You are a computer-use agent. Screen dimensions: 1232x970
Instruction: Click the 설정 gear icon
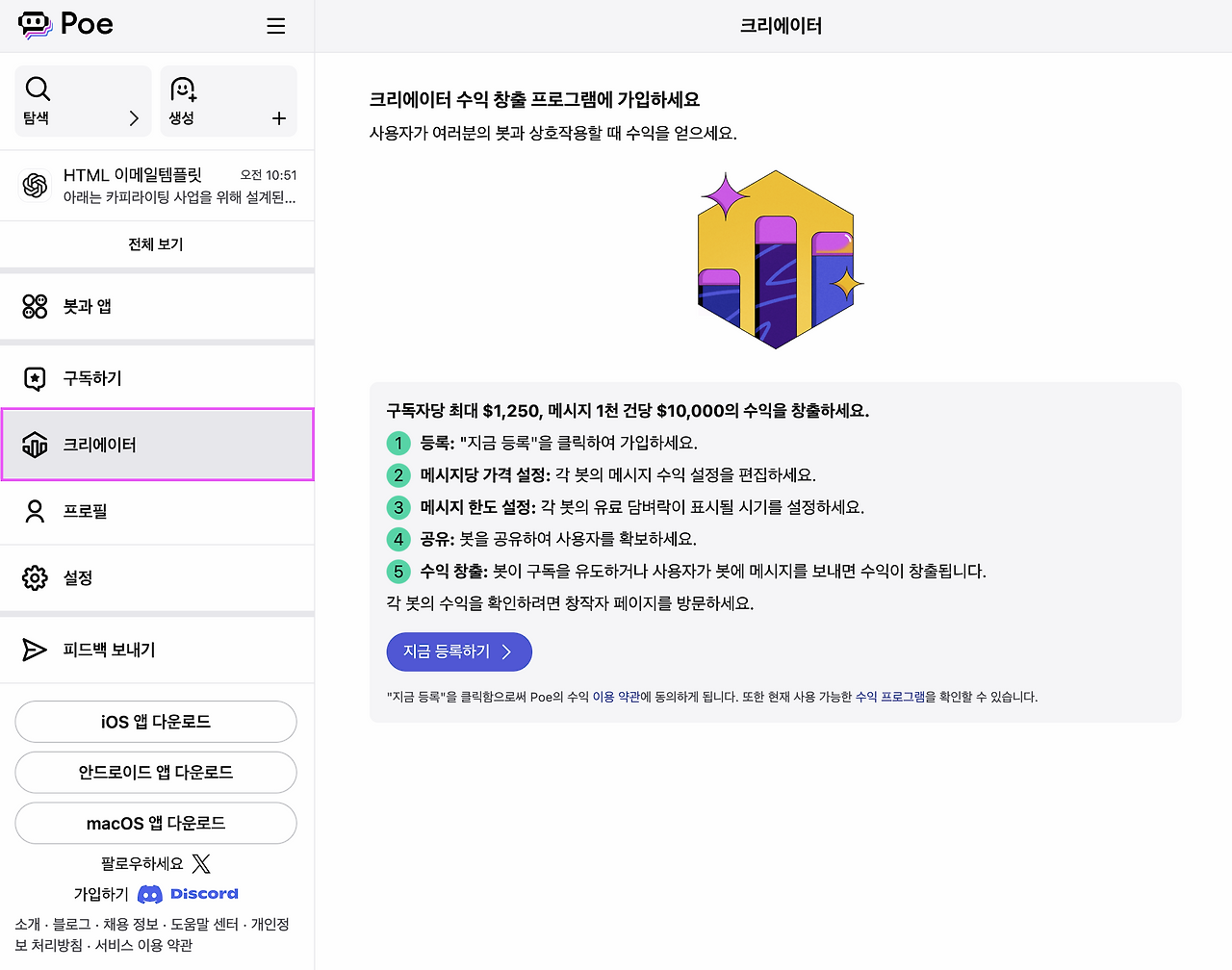point(35,577)
